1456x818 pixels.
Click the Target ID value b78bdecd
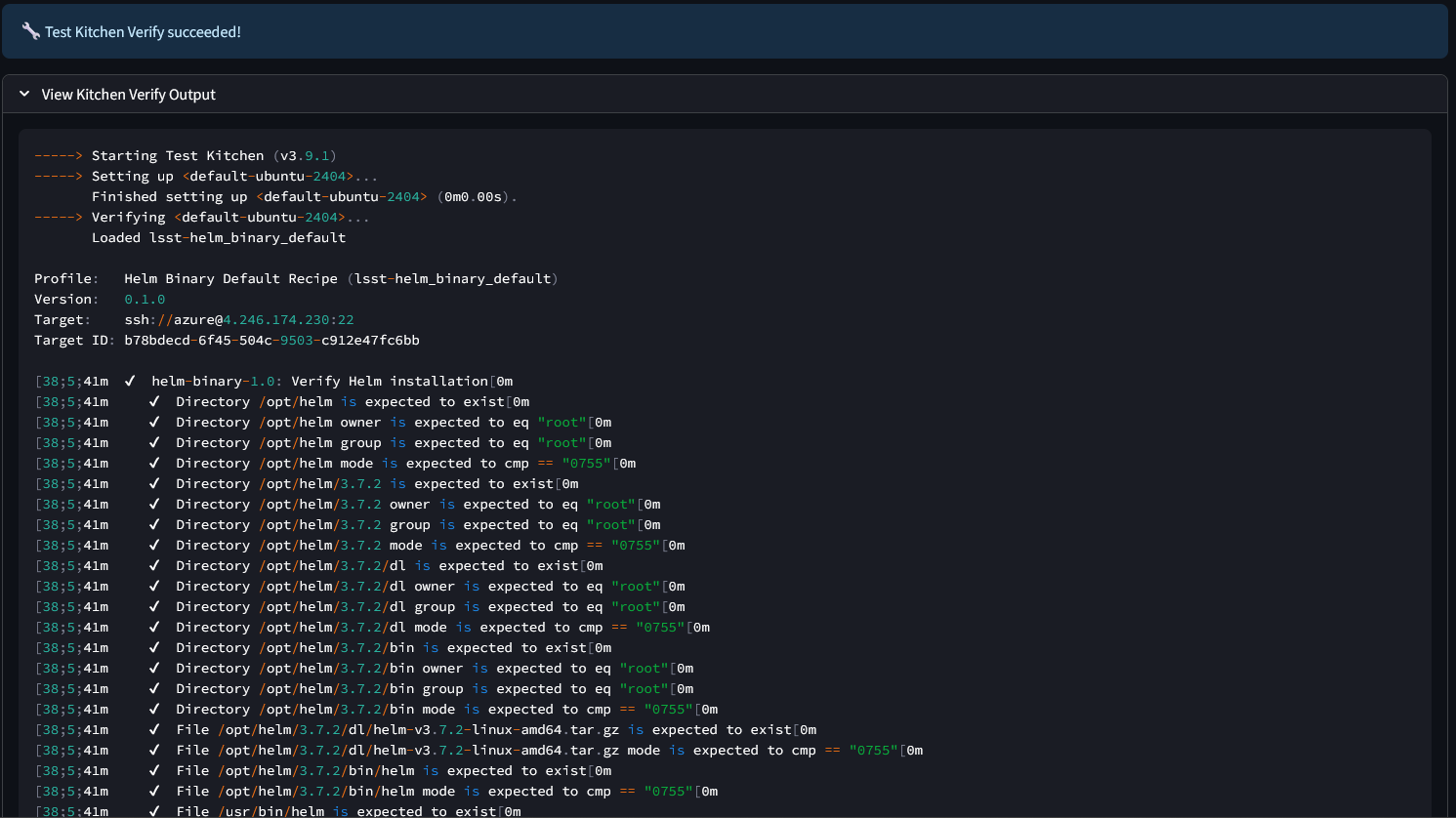point(271,341)
